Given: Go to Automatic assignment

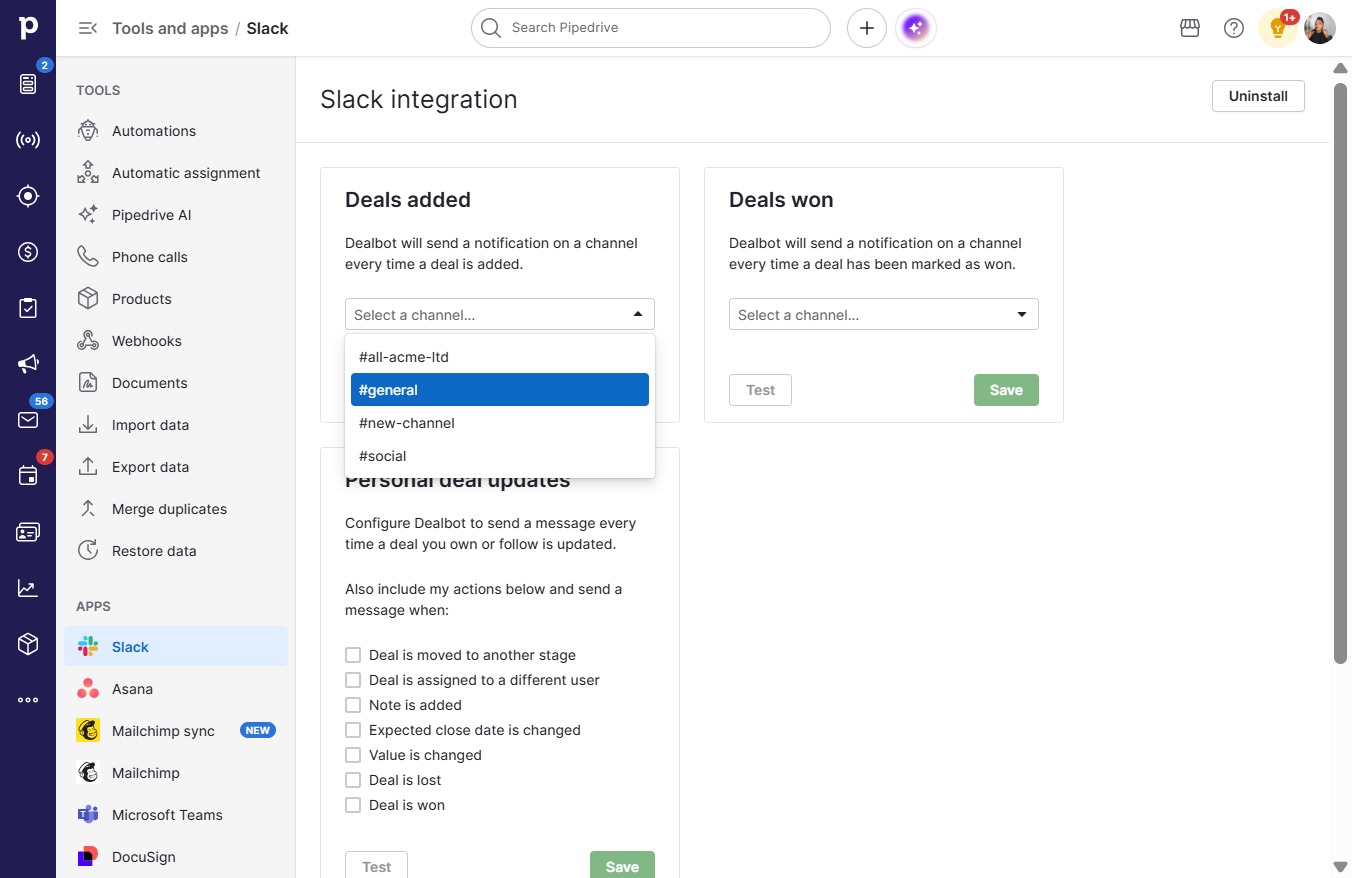Looking at the screenshot, I should (176, 173).
